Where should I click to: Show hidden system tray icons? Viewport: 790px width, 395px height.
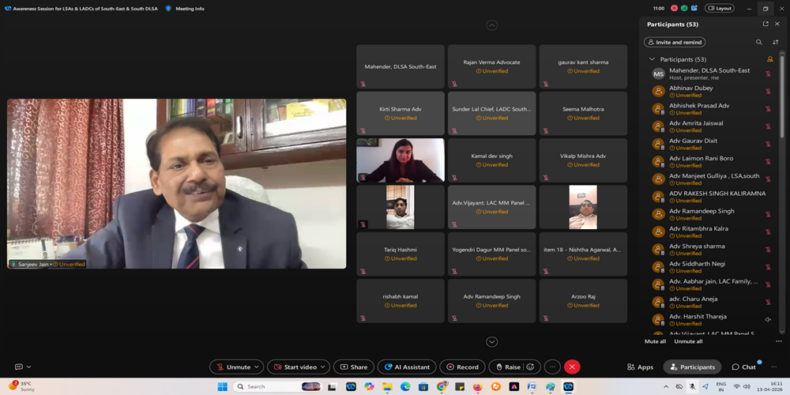tap(666, 386)
